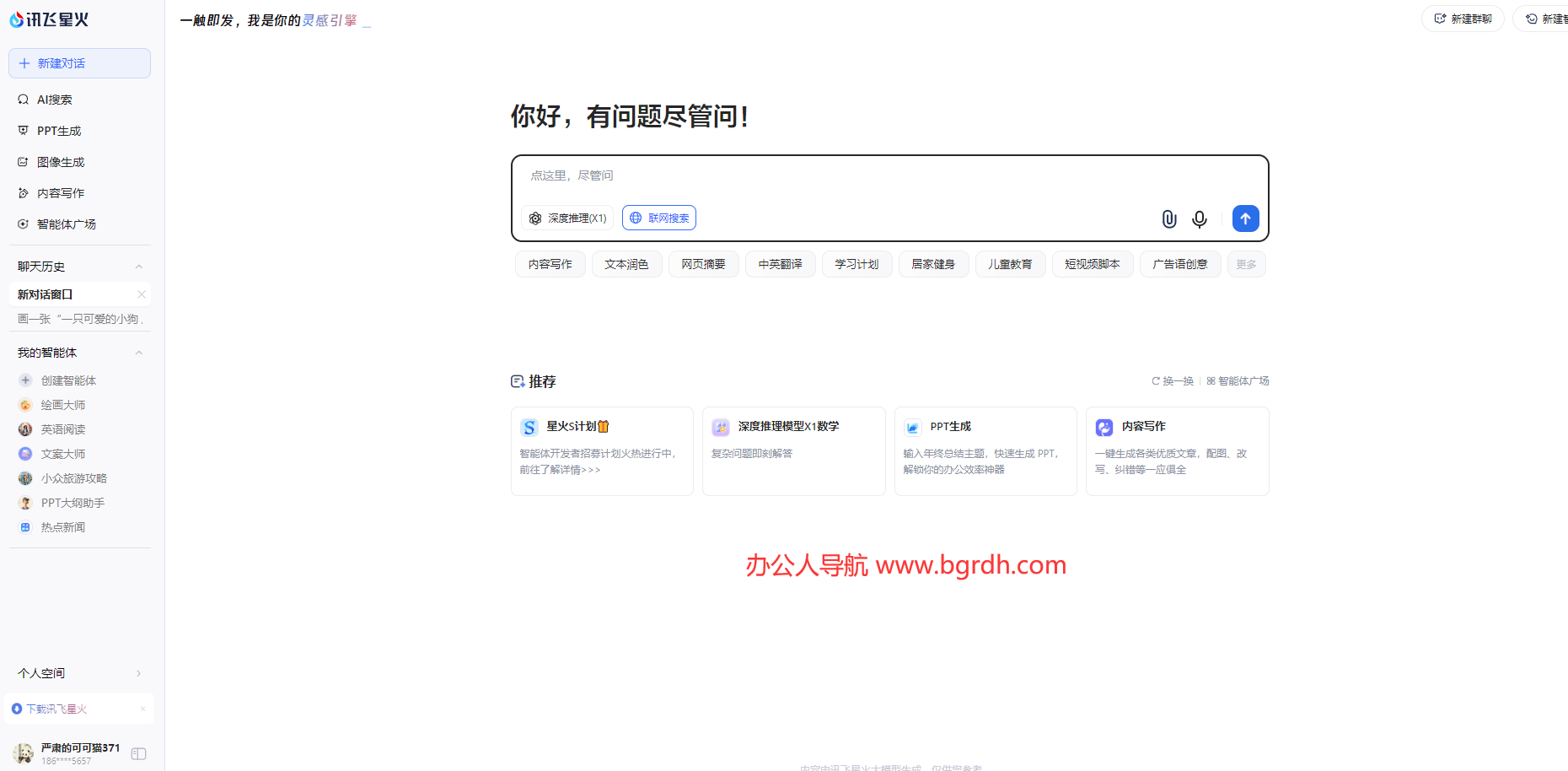Click the 新建群聊 button at top
Image resolution: width=1568 pixels, height=771 pixels.
click(x=1463, y=19)
